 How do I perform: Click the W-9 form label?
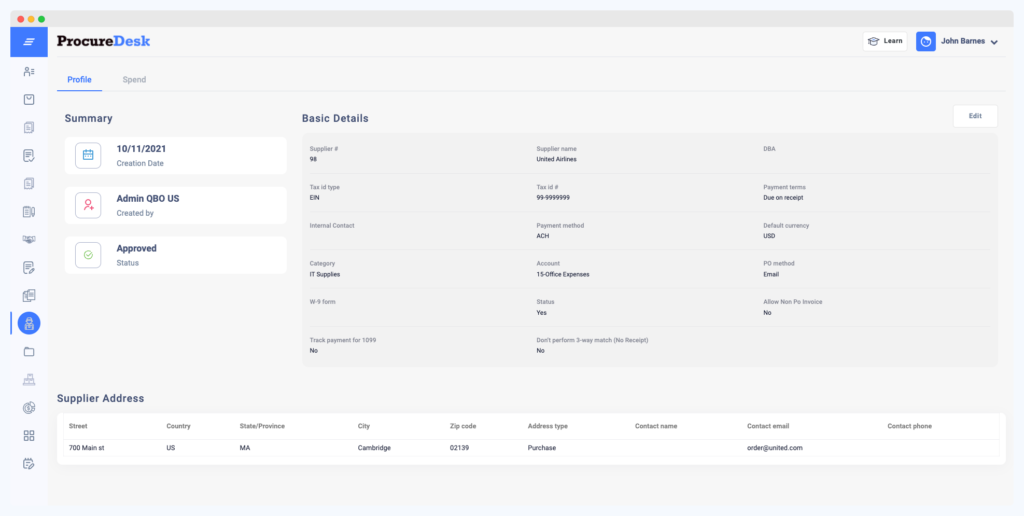(x=322, y=302)
